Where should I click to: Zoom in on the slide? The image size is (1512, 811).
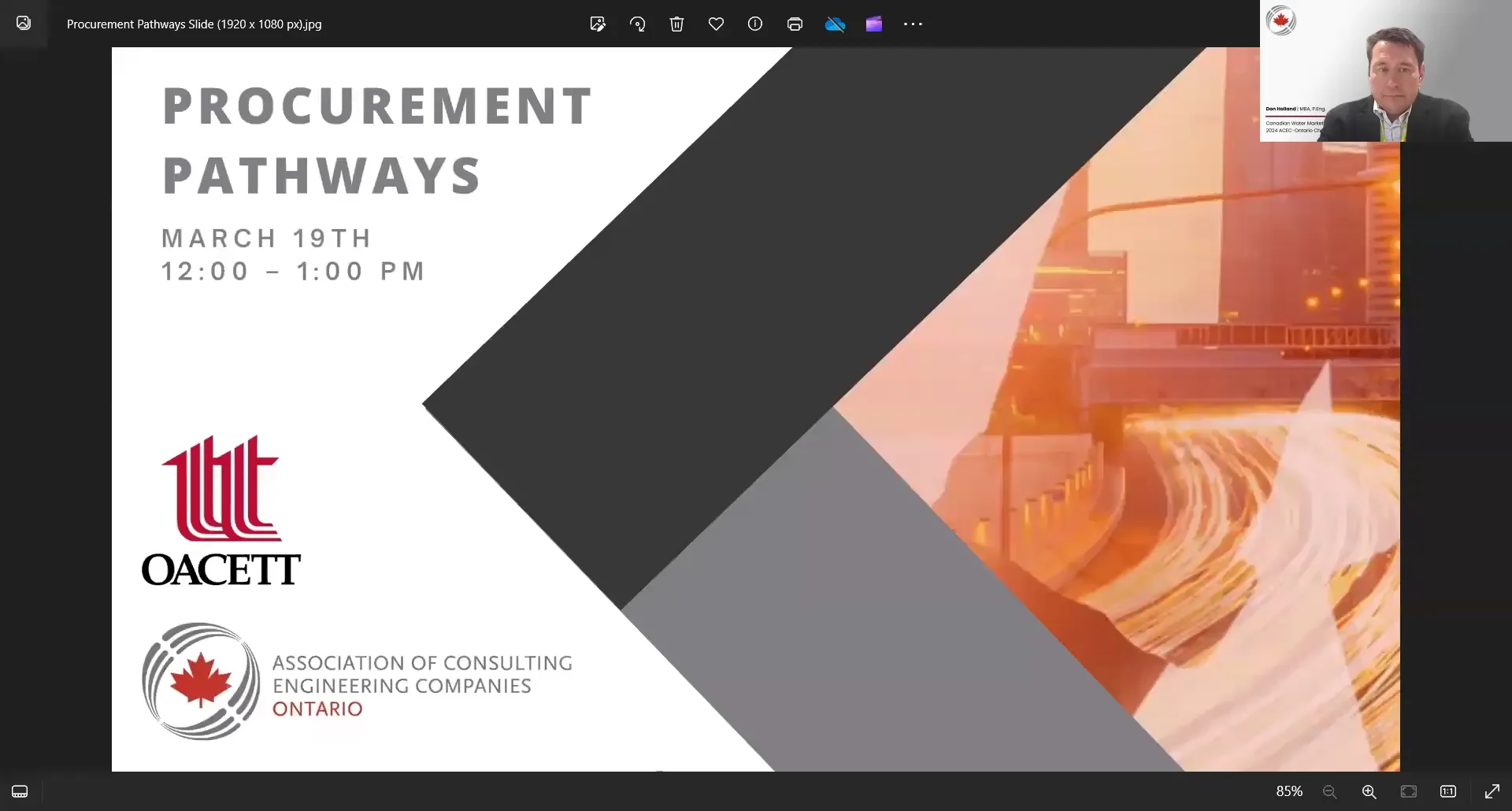[1369, 791]
